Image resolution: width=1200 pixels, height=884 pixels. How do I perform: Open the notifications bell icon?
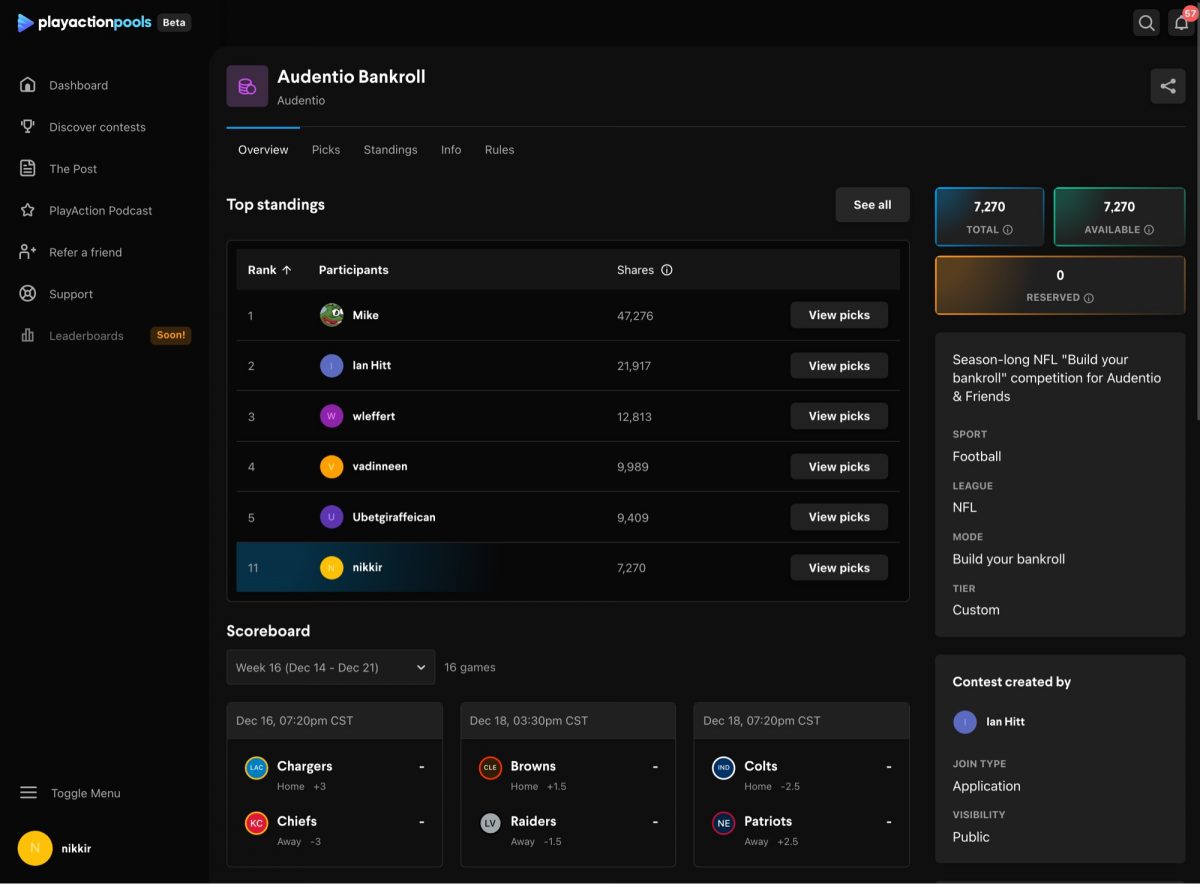point(1182,22)
